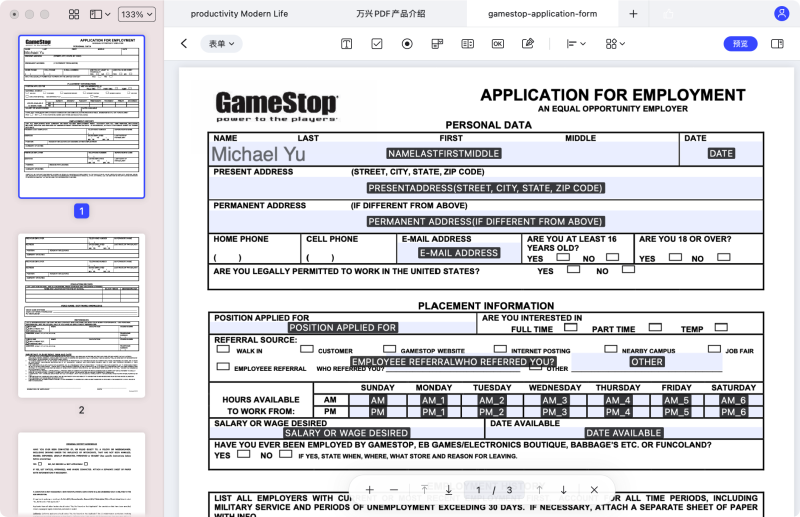
Task: Select the checkbox form tool
Action: (377, 44)
